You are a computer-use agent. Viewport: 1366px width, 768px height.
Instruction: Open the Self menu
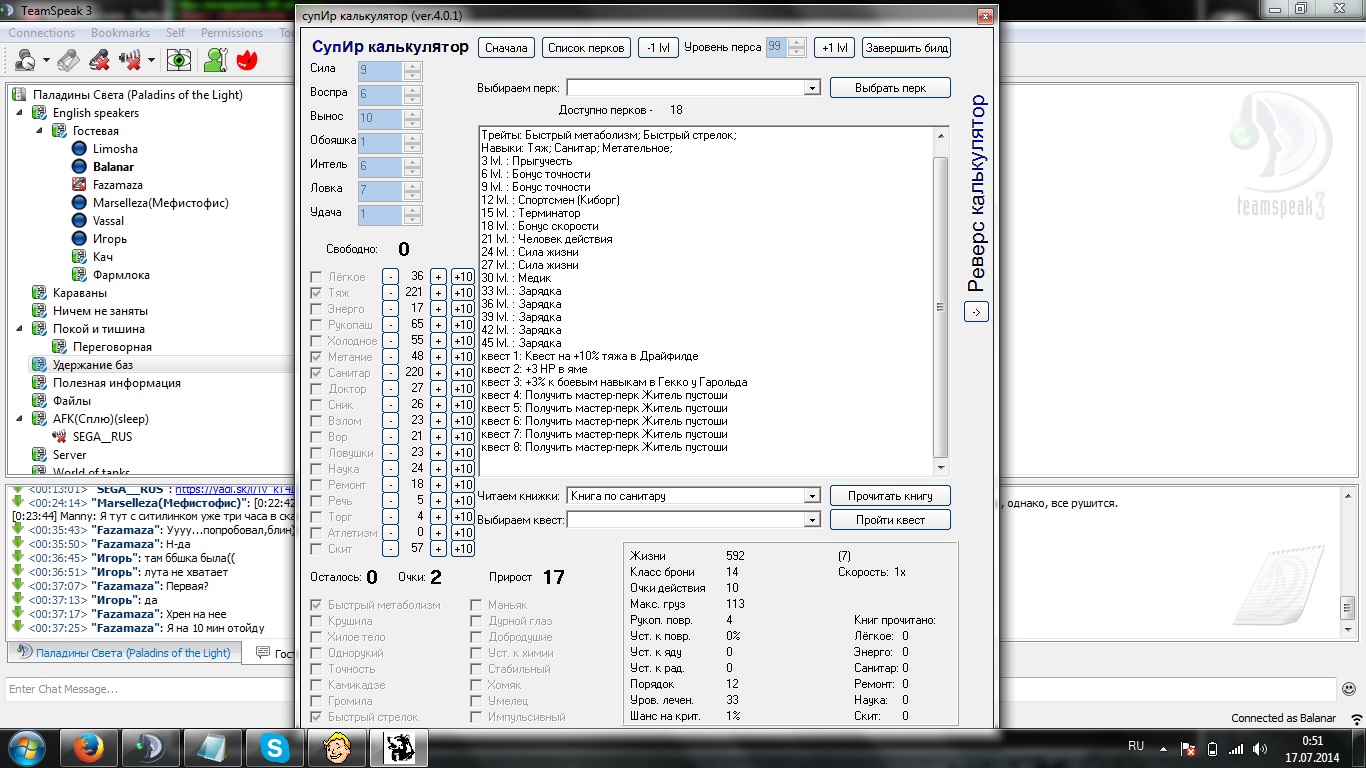(175, 33)
